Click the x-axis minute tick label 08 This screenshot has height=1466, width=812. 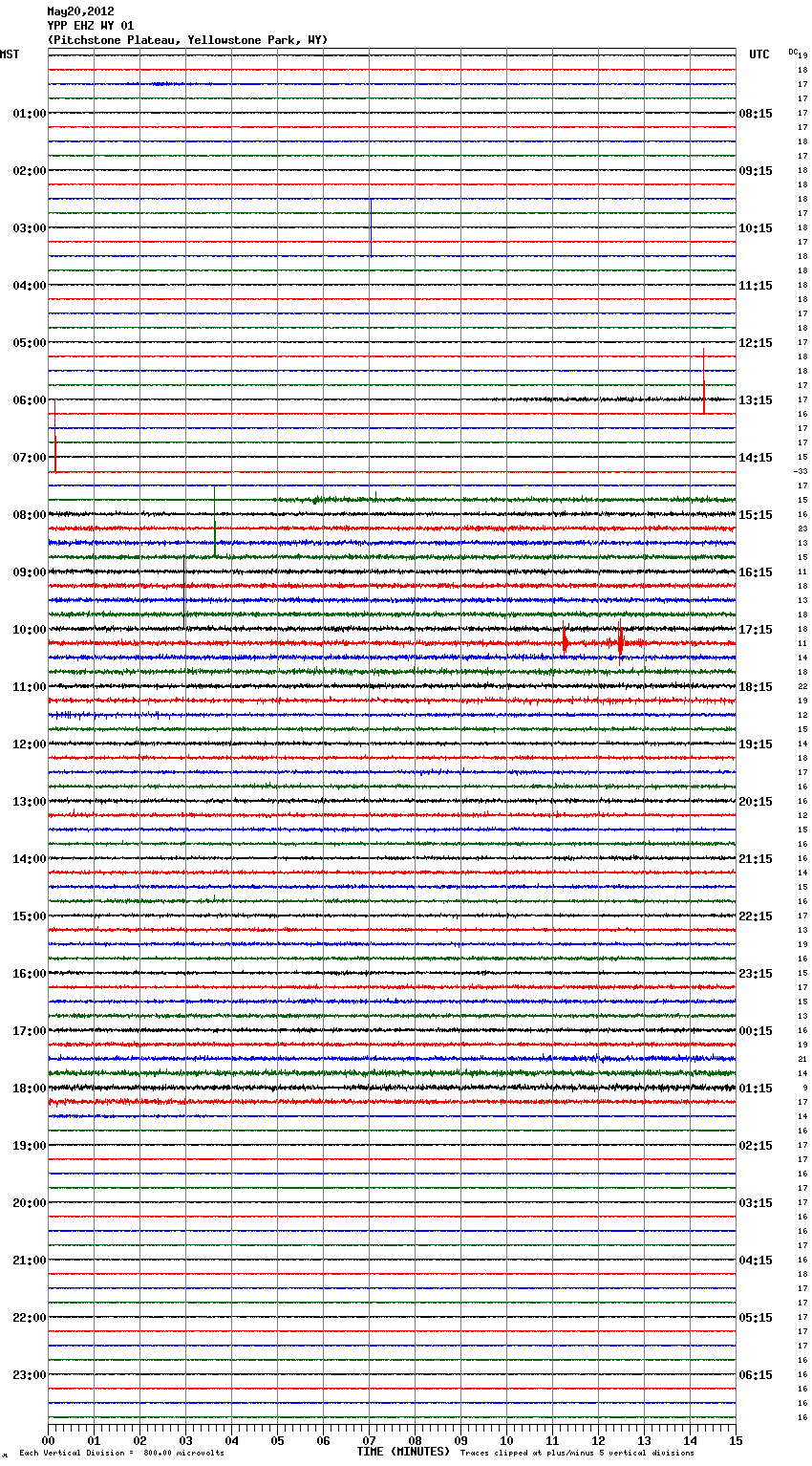pyautogui.click(x=415, y=1440)
